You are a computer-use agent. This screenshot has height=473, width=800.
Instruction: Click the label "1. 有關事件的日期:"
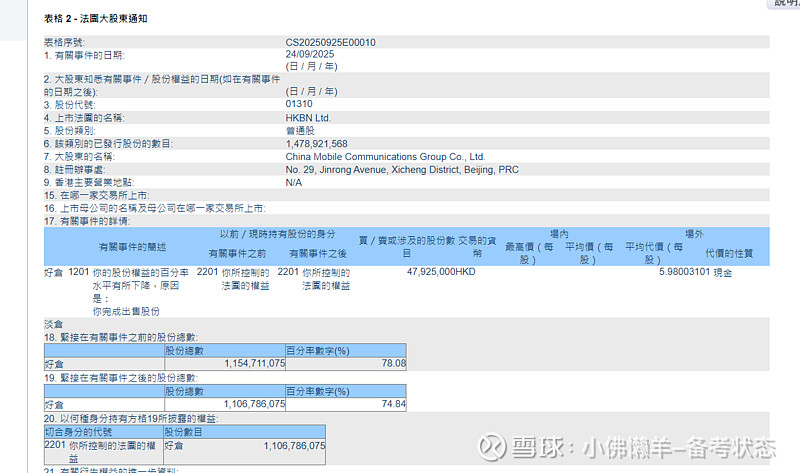[x=84, y=55]
